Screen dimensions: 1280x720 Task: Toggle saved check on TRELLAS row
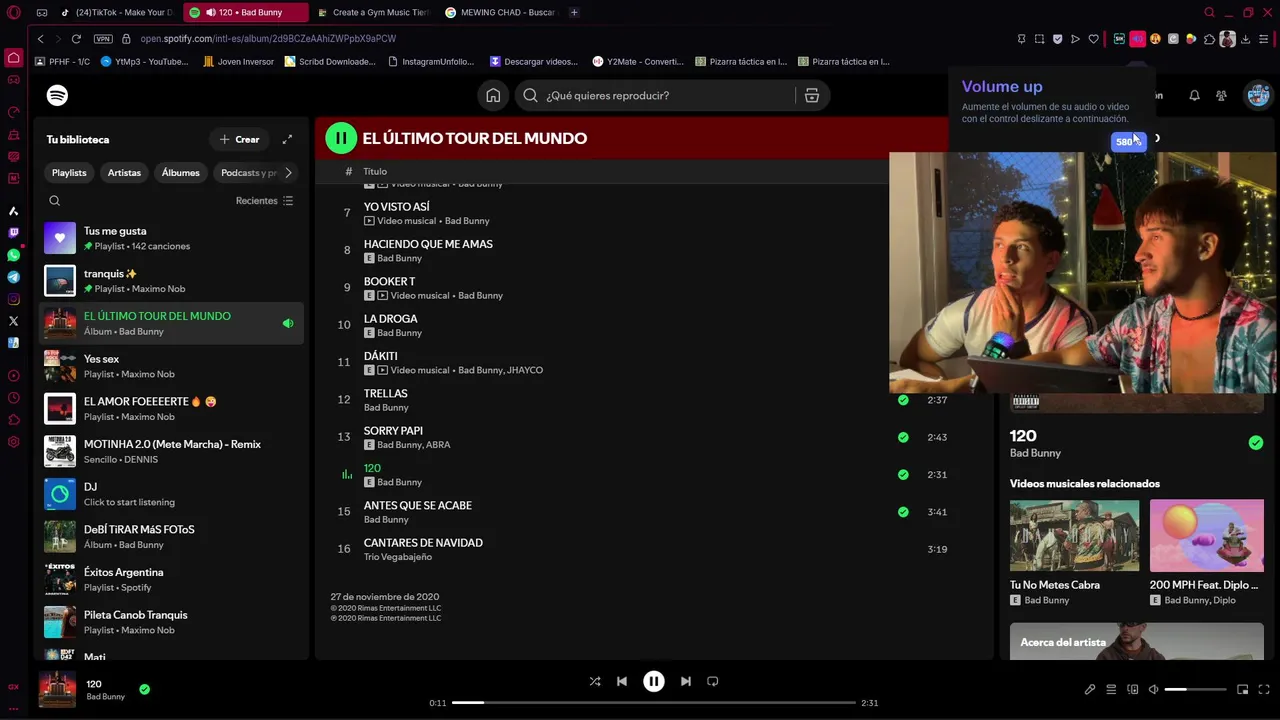pyautogui.click(x=903, y=400)
